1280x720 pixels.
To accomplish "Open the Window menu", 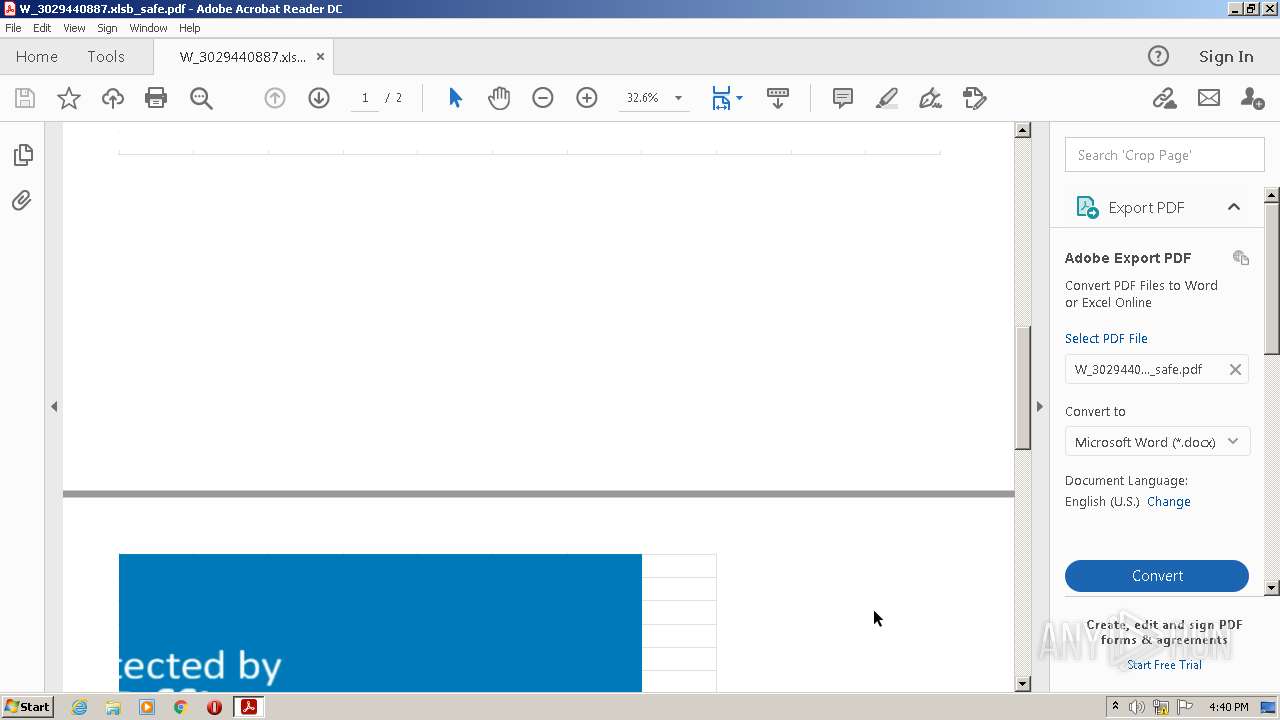I will point(148,28).
